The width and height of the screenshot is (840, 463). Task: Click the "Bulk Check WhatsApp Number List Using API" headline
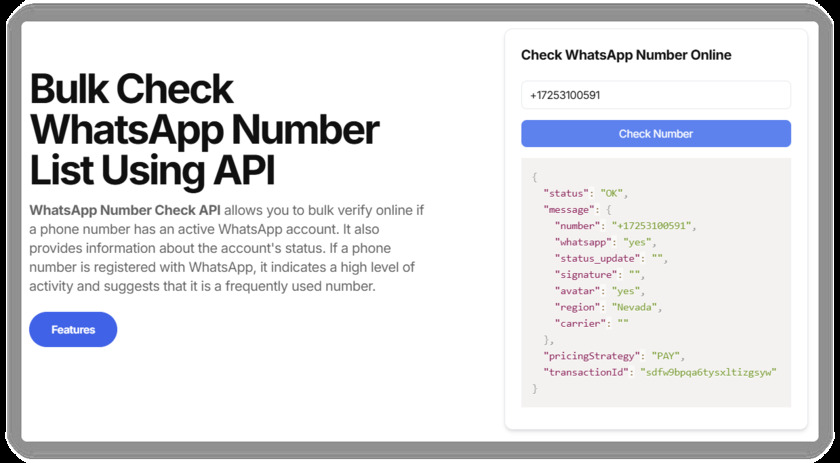(204, 130)
